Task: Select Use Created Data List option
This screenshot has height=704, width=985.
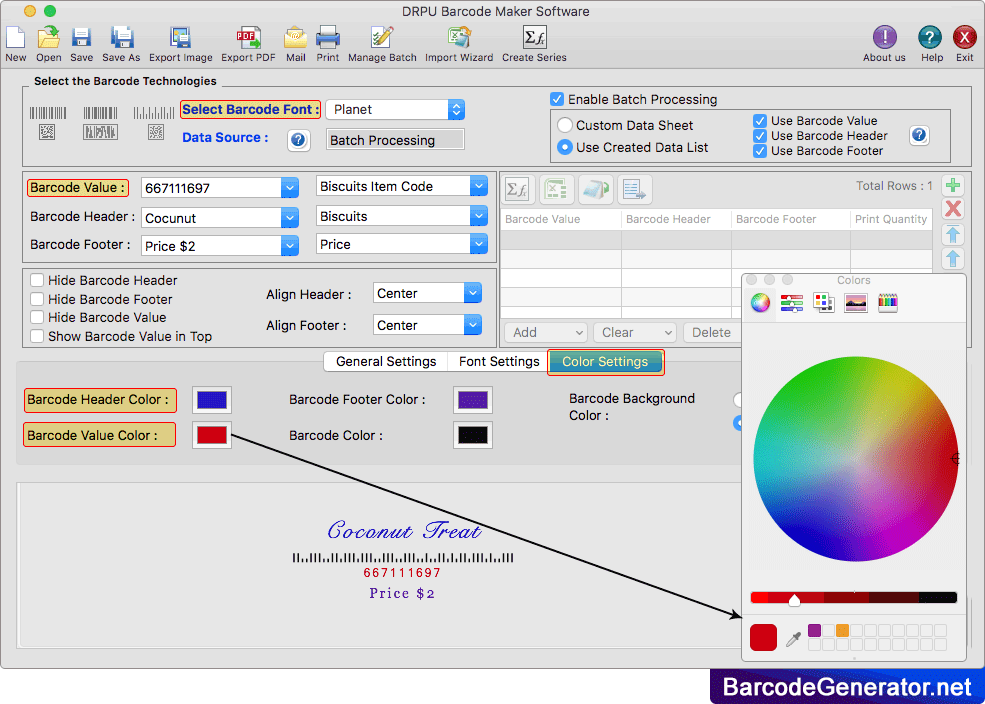Action: (x=565, y=148)
